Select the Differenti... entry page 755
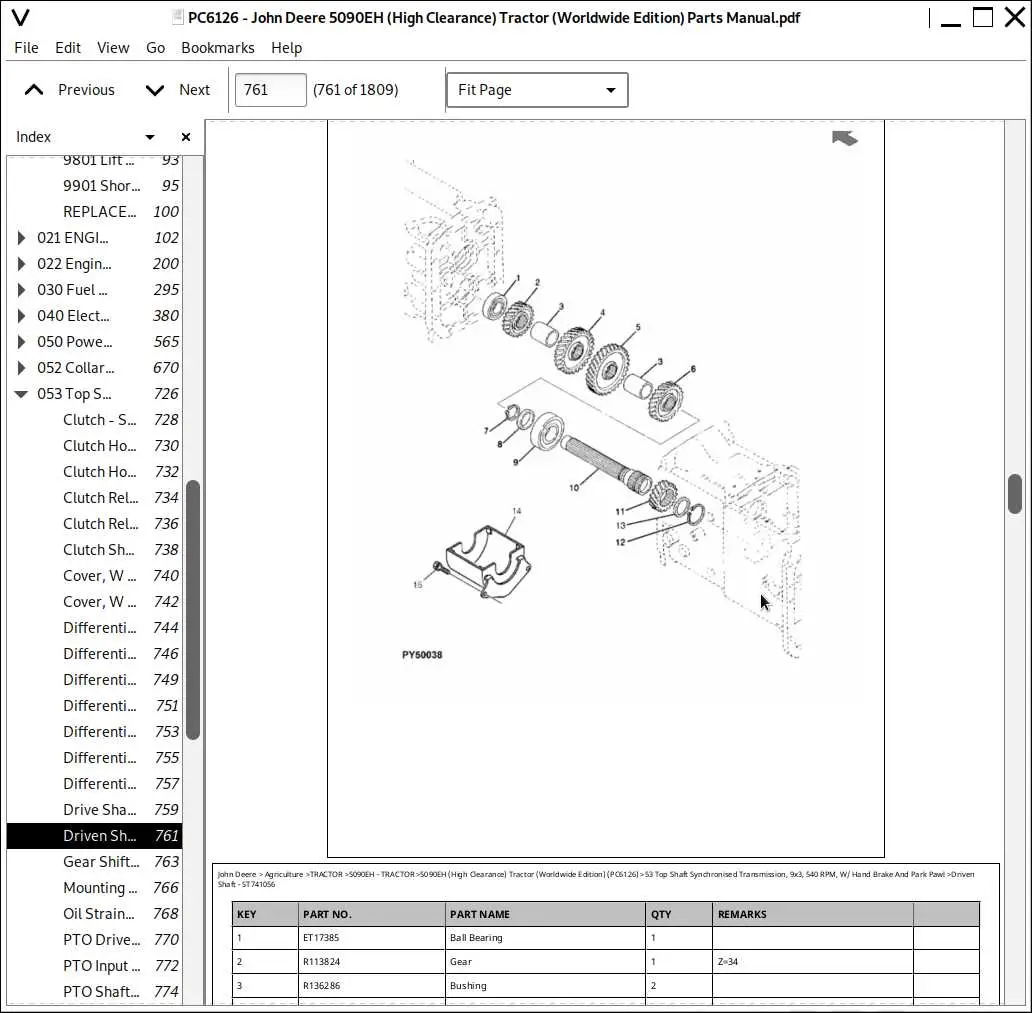Image resolution: width=1032 pixels, height=1013 pixels. (94, 758)
